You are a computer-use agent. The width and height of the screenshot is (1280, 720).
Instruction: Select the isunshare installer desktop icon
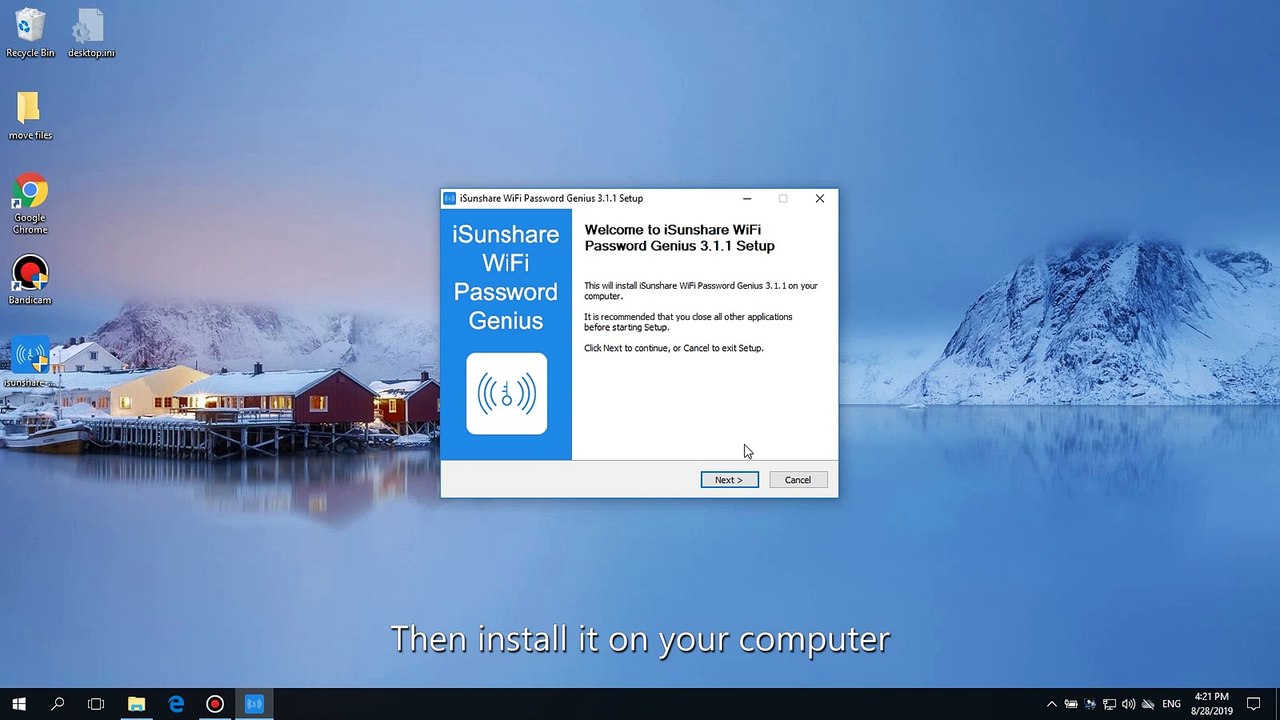[x=30, y=362]
